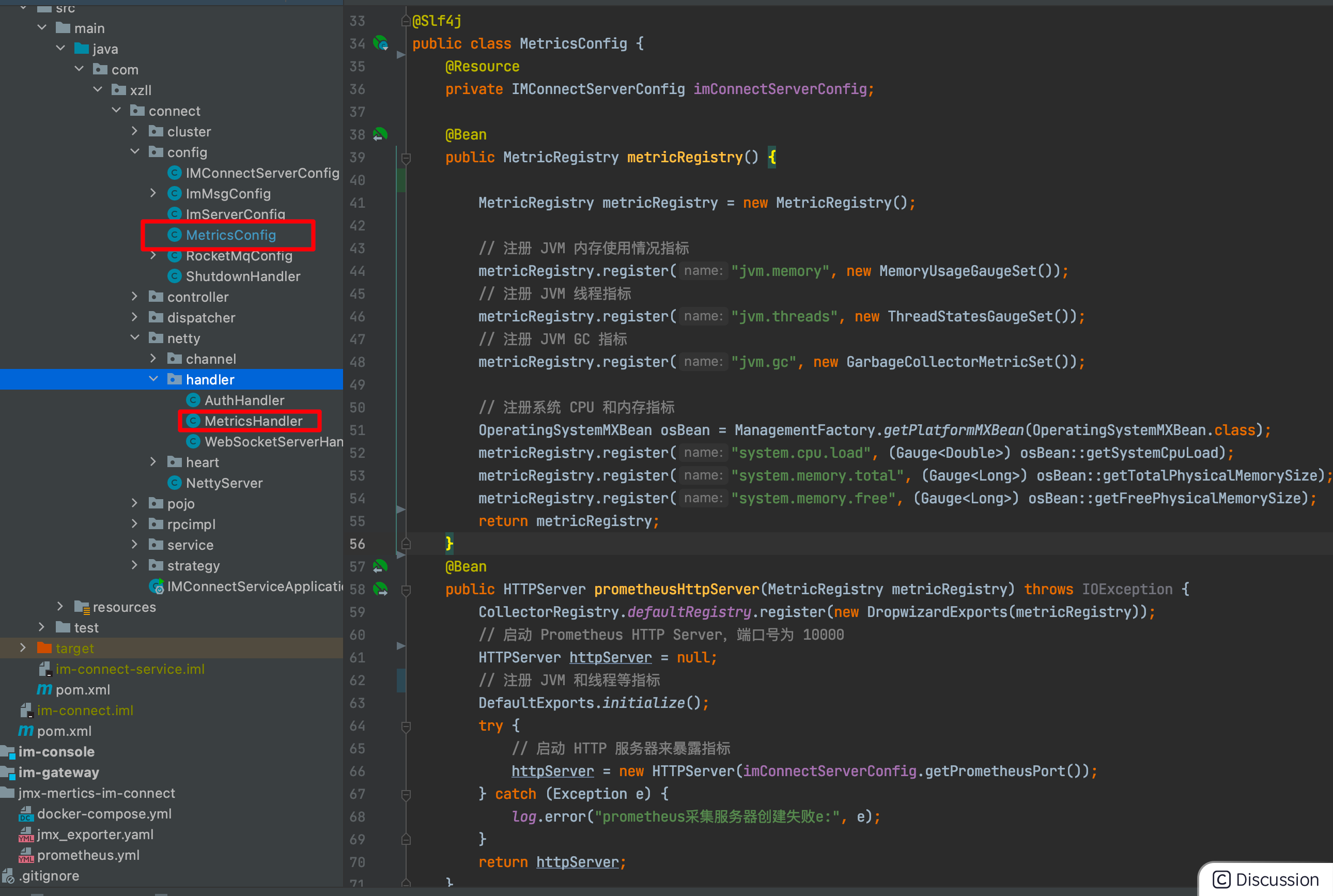Expand the heart folder
This screenshot has height=896, width=1333.
click(153, 462)
